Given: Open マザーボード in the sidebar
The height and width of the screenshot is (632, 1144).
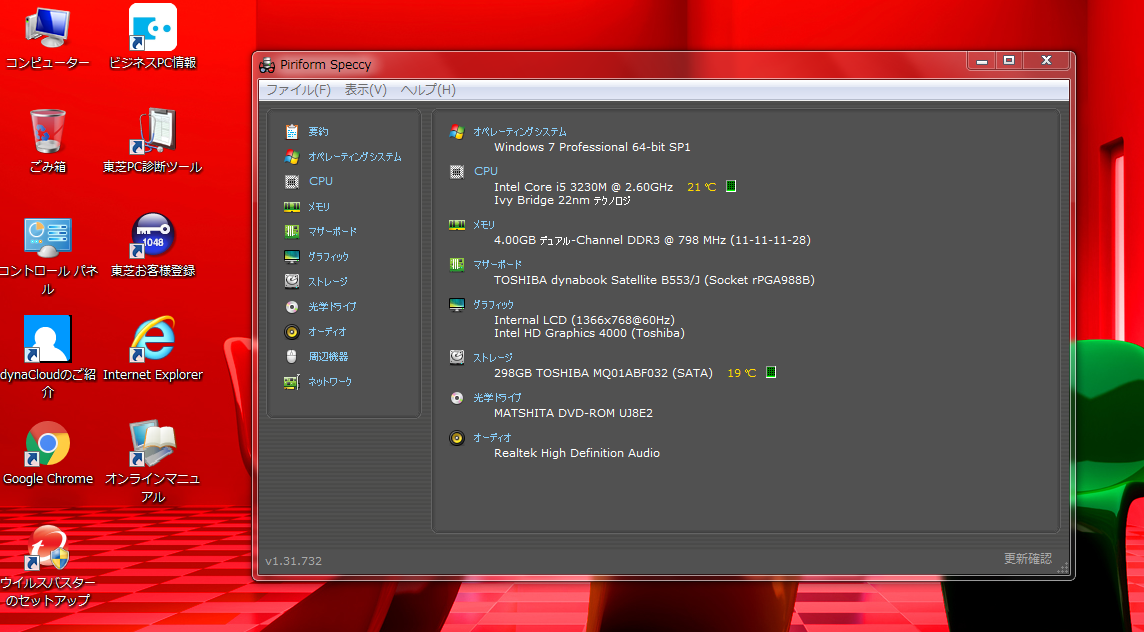Looking at the screenshot, I should 320,231.
